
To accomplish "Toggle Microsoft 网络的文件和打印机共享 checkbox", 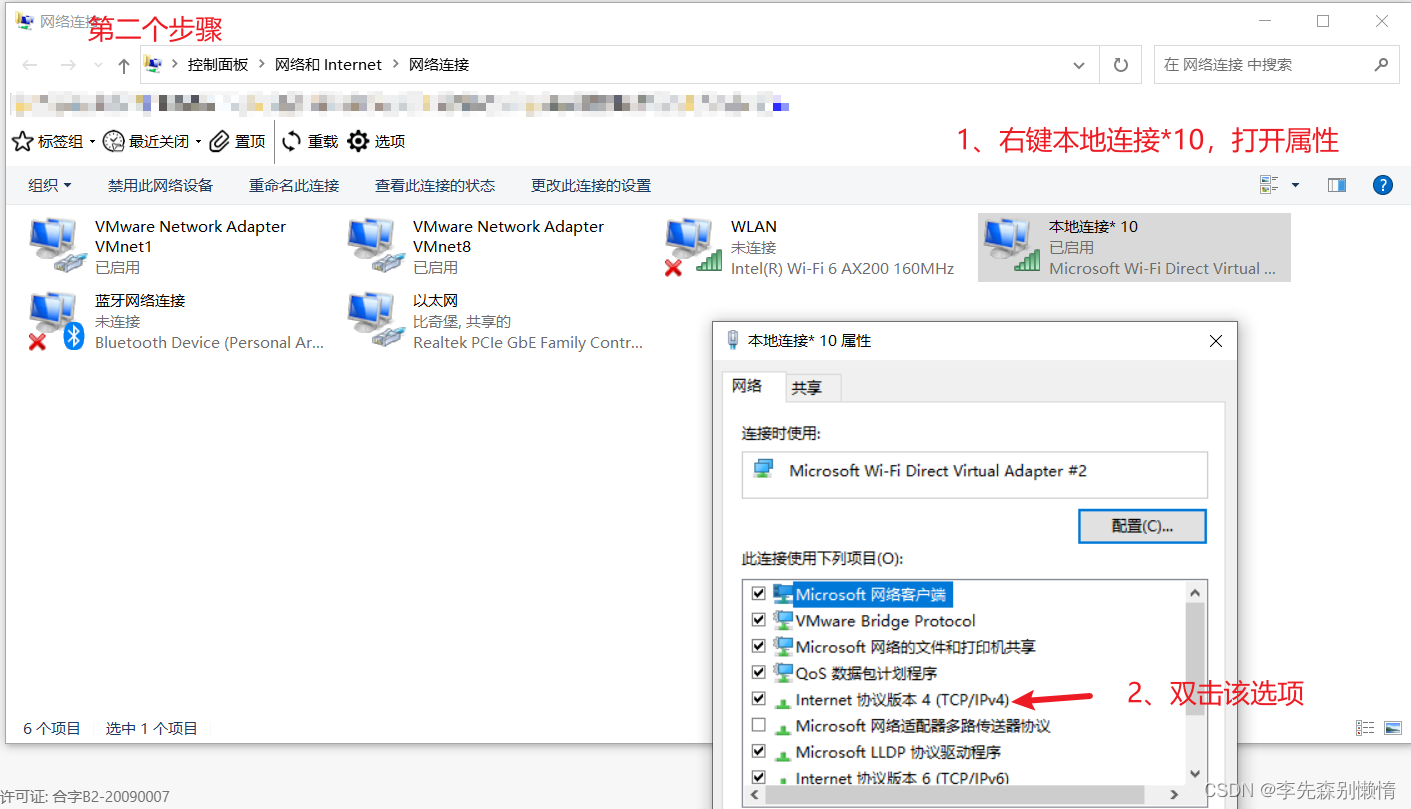I will tap(759, 646).
